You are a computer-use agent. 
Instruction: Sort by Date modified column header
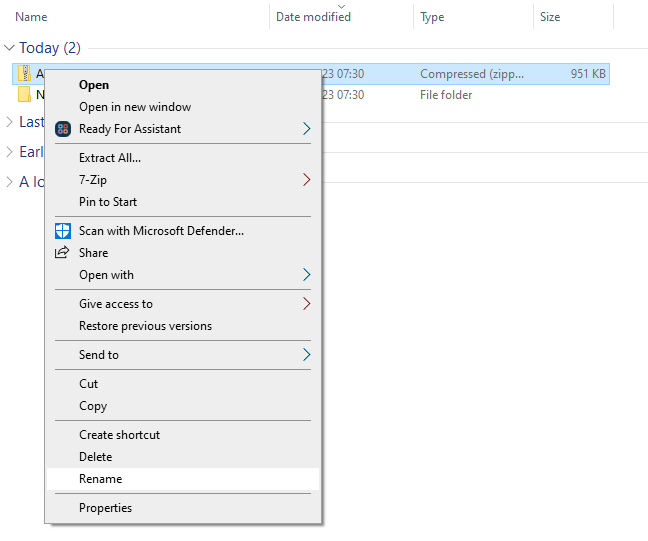[313, 17]
